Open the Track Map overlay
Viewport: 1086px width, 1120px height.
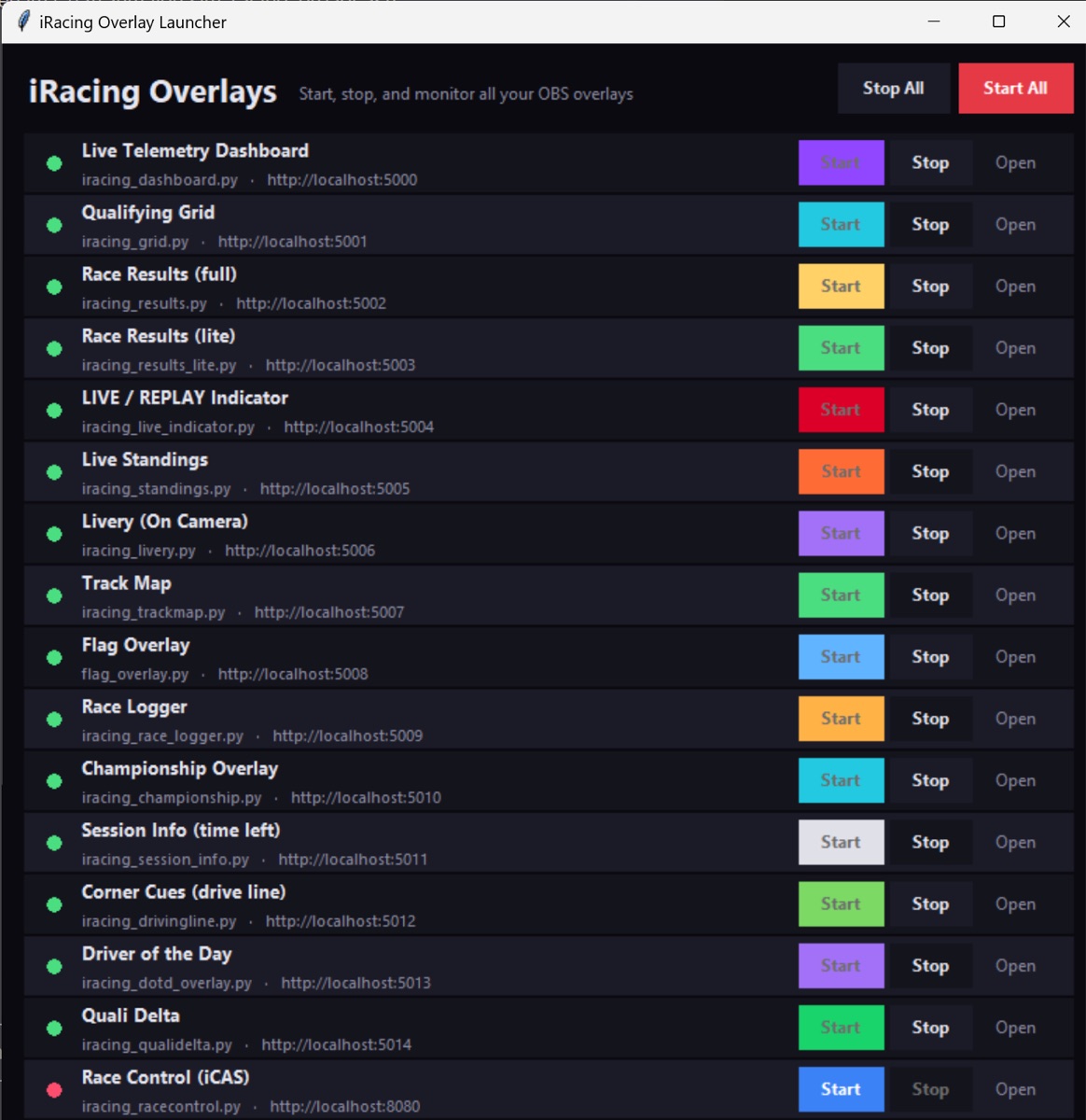tap(1015, 595)
